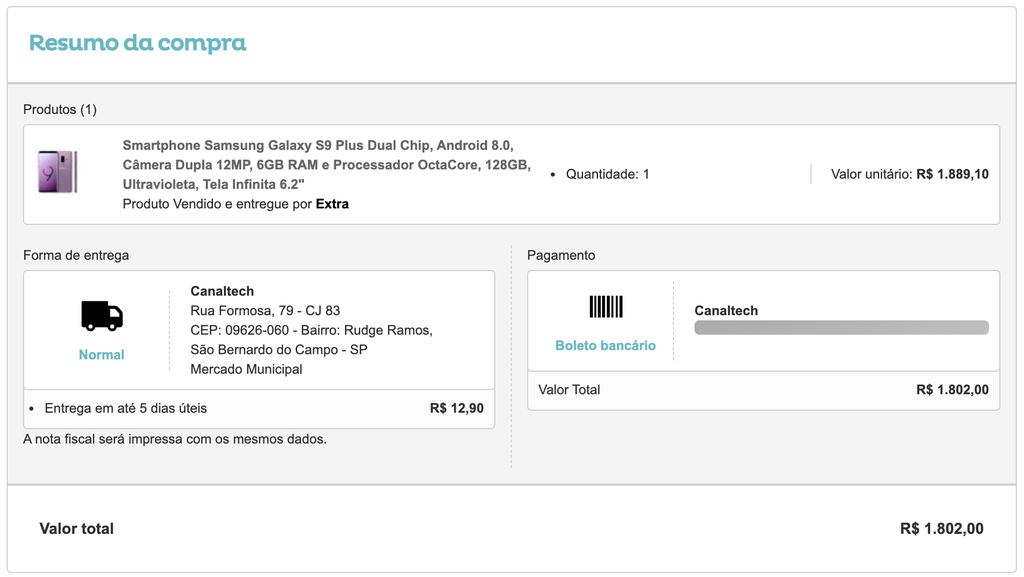Click the Rua Formosa, 79 address line
This screenshot has height=577, width=1024.
tap(265, 311)
